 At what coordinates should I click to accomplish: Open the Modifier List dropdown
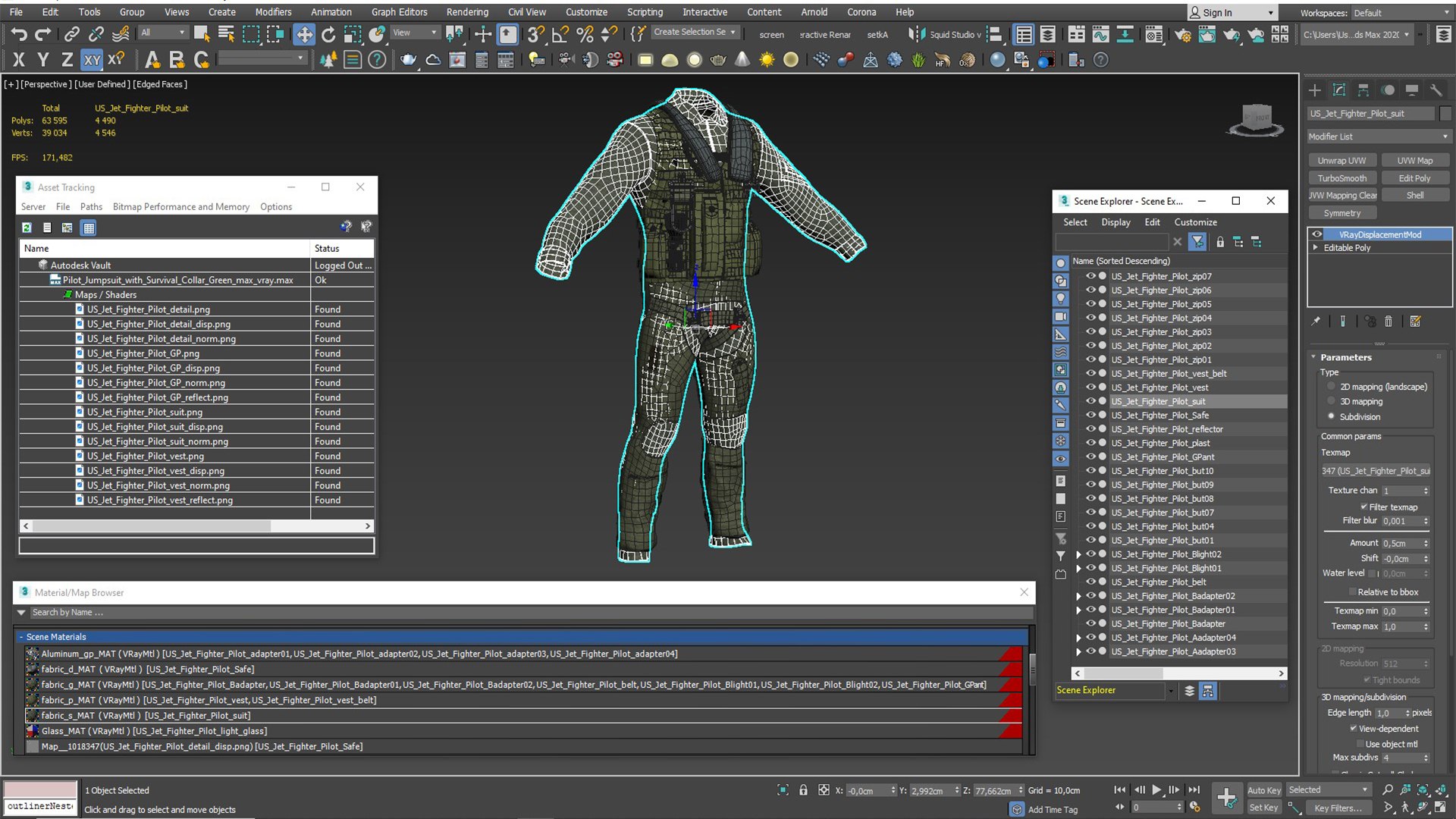coord(1379,136)
